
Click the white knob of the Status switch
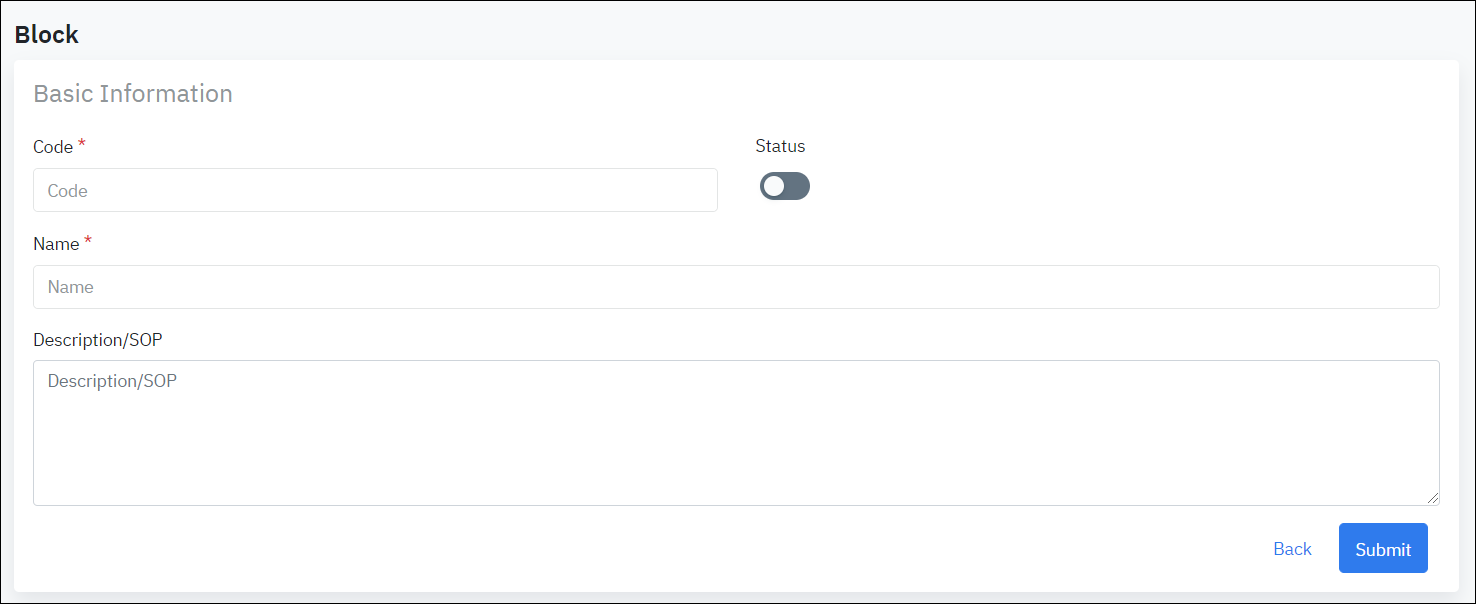pyautogui.click(x=774, y=186)
